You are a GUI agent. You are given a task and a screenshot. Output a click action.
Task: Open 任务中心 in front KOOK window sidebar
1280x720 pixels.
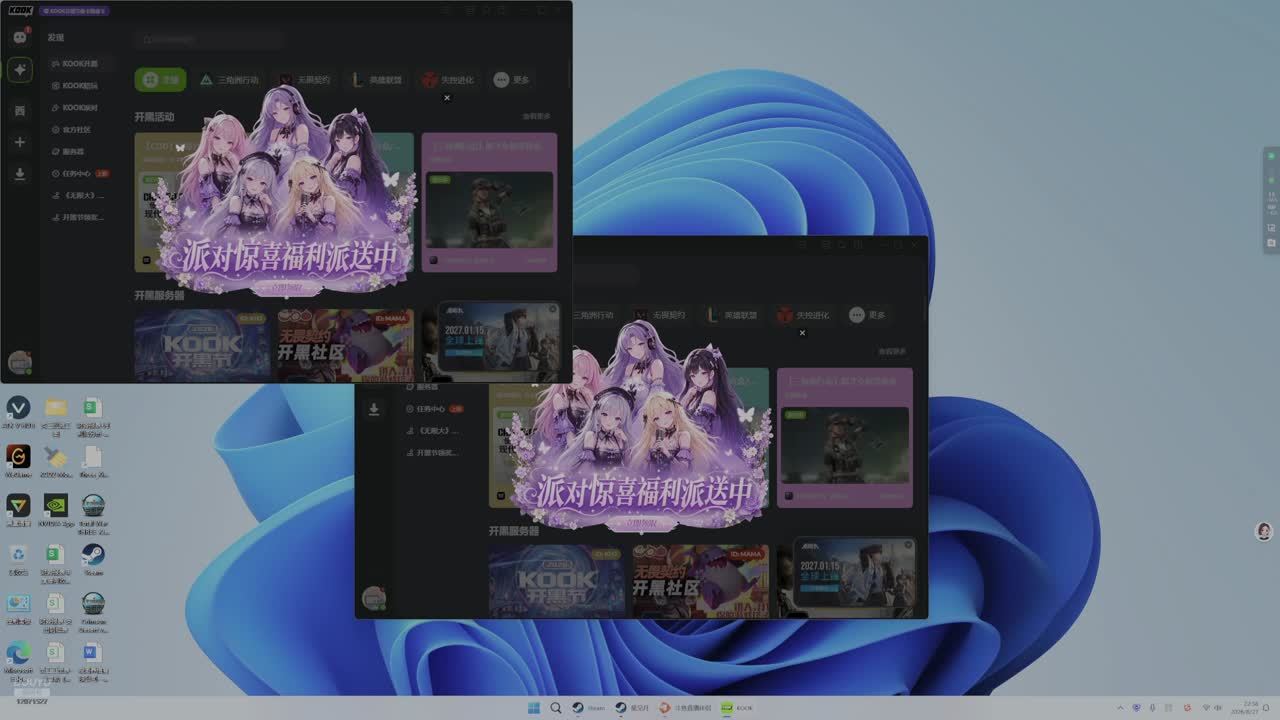[79, 174]
